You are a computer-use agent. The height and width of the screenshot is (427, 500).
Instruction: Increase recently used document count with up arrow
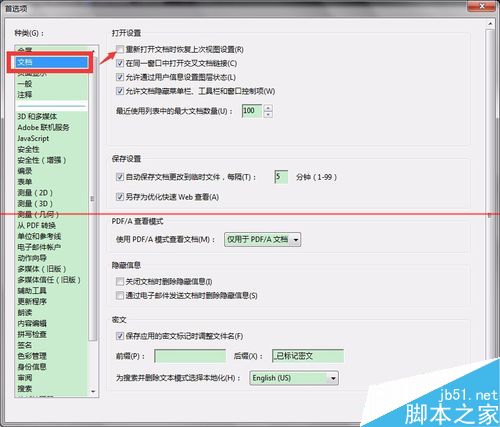[x=268, y=108]
